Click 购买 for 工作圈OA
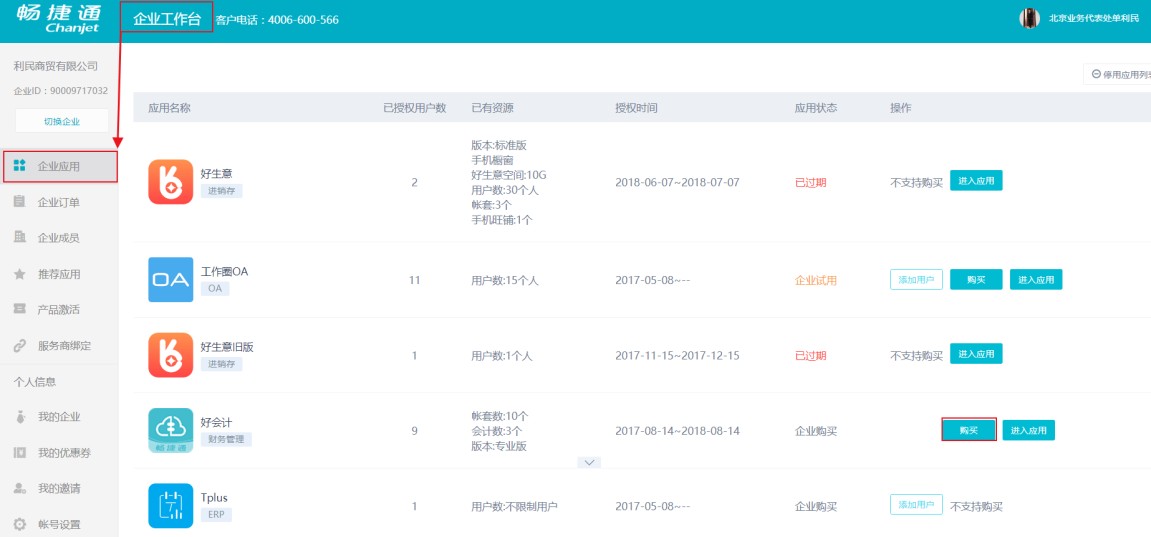This screenshot has height=537, width=1151. (x=976, y=280)
